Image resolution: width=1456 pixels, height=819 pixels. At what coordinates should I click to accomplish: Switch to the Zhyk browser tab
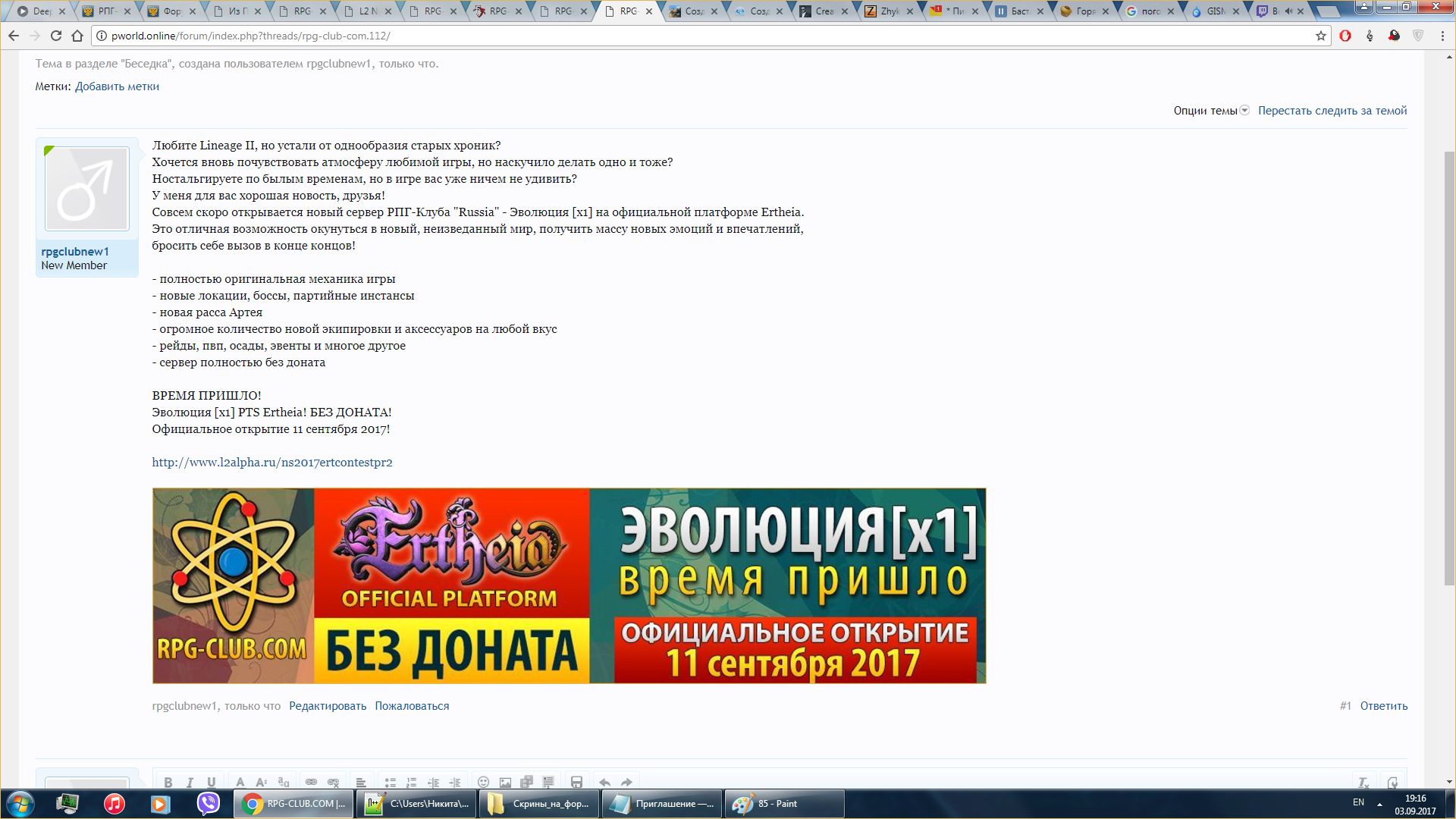[x=890, y=11]
